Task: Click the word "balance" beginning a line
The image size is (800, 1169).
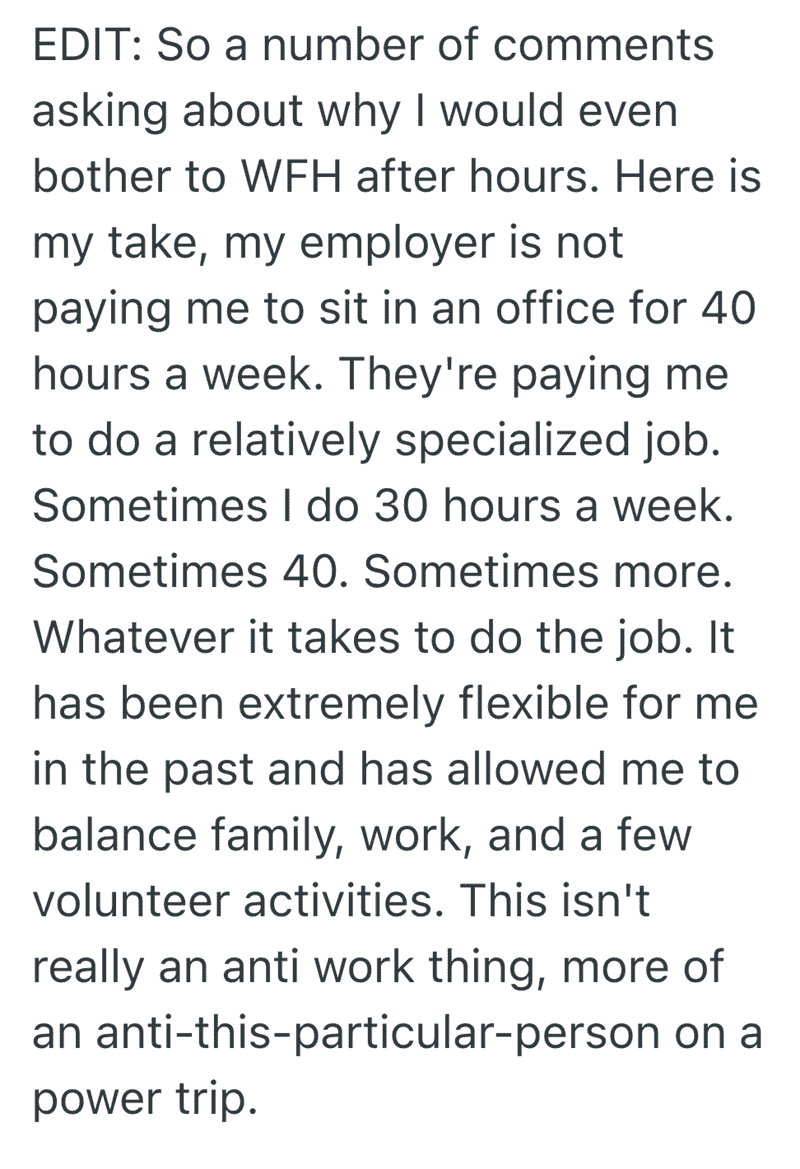Action: [x=115, y=835]
